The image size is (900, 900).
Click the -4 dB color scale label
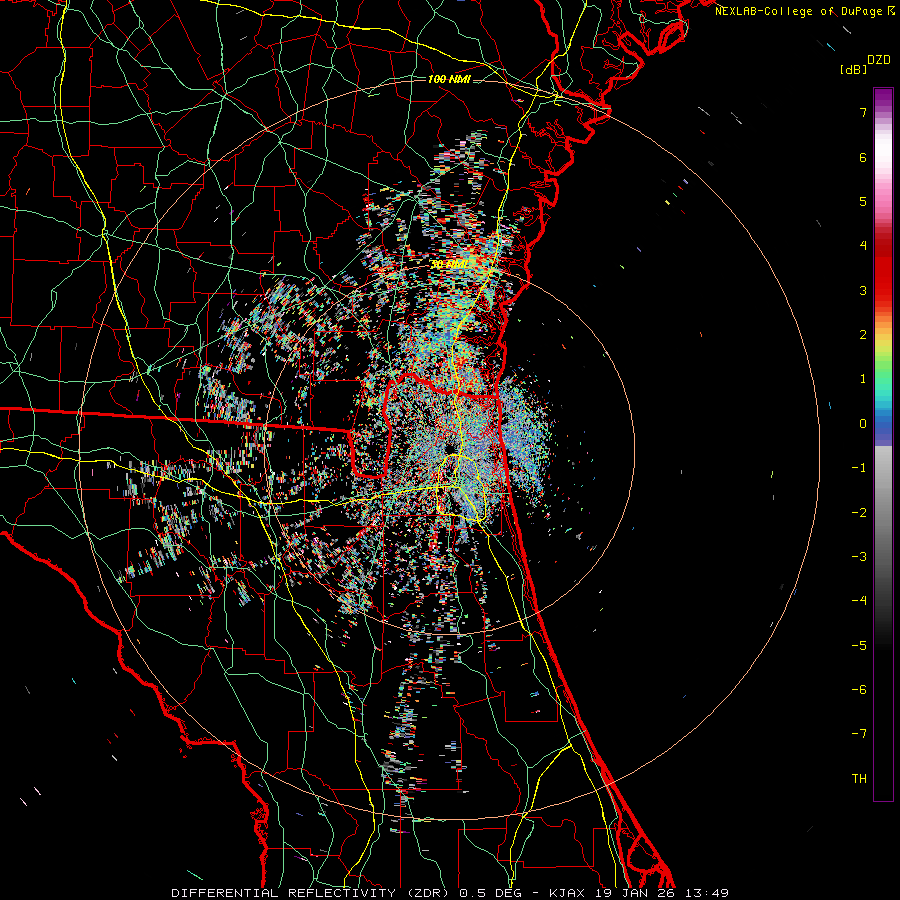click(x=859, y=600)
